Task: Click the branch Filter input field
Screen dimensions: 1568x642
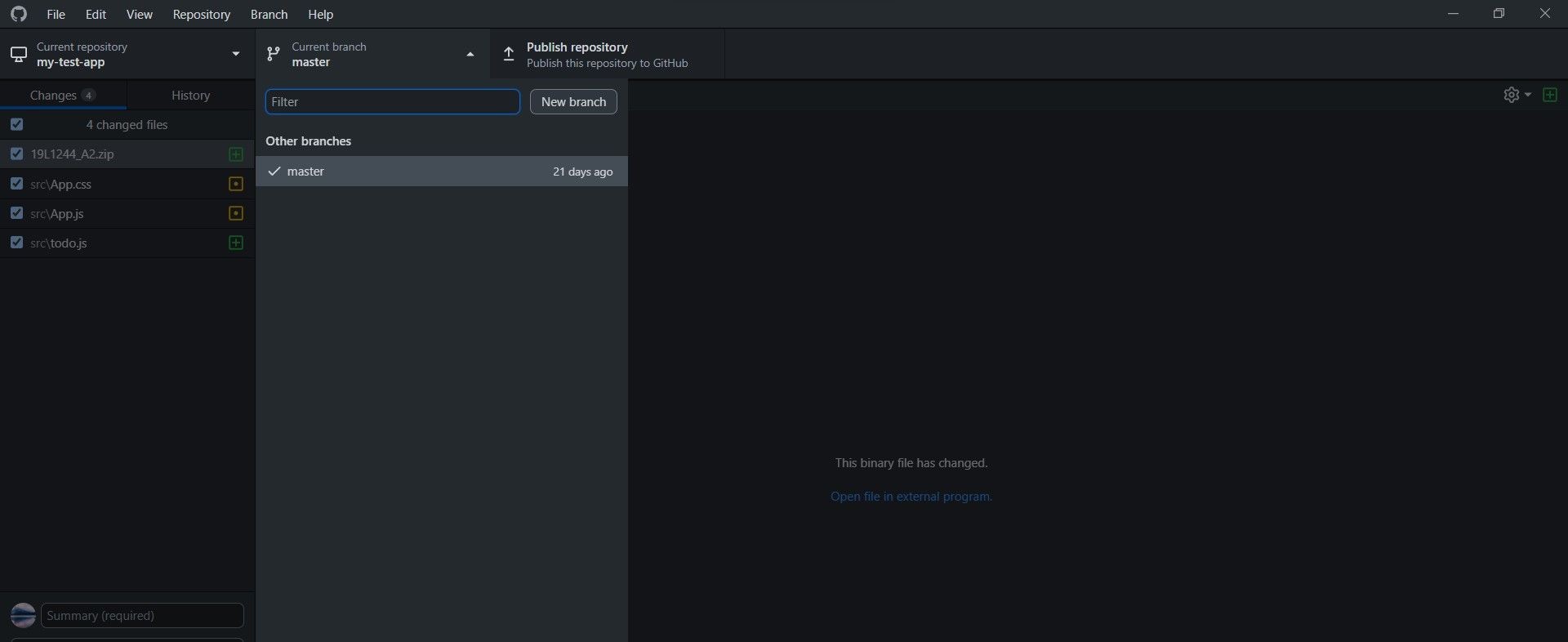Action: pyautogui.click(x=393, y=101)
